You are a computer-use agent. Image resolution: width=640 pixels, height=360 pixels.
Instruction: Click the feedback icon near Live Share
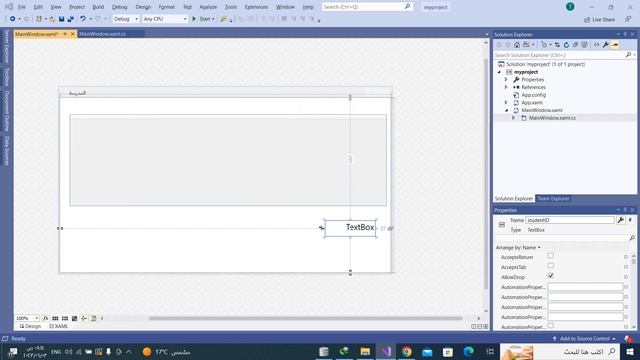(628, 19)
